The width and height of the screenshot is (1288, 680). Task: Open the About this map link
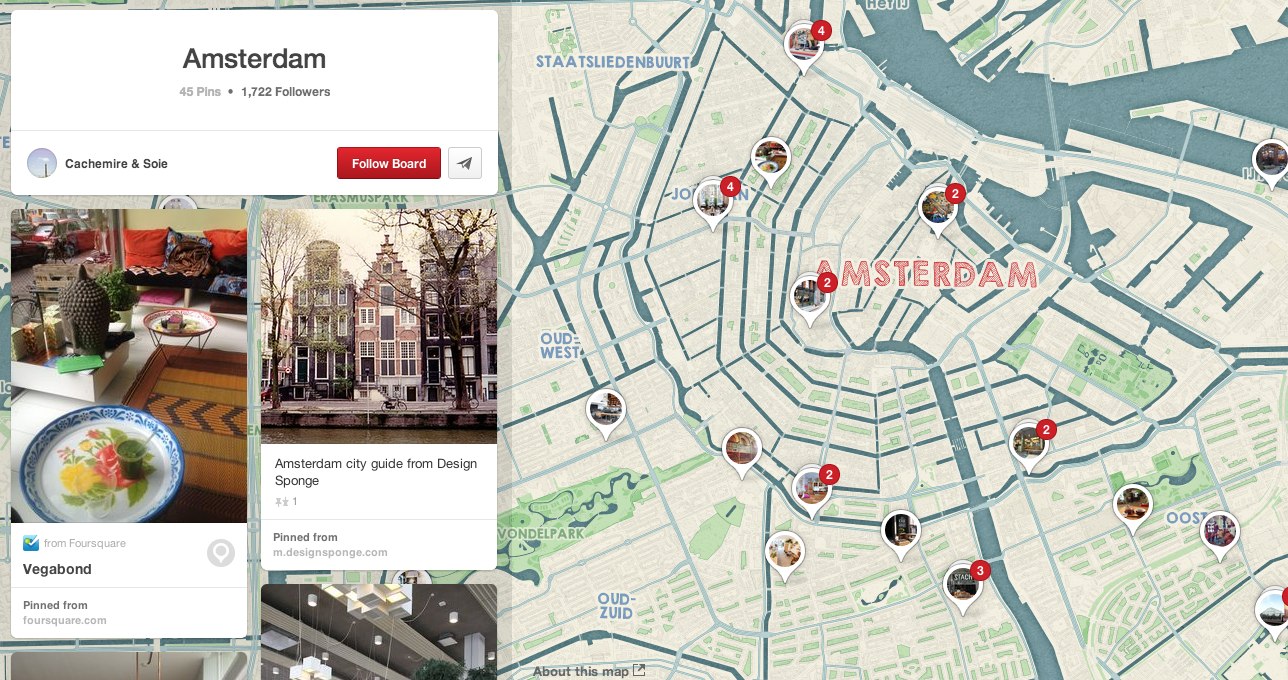click(x=589, y=671)
